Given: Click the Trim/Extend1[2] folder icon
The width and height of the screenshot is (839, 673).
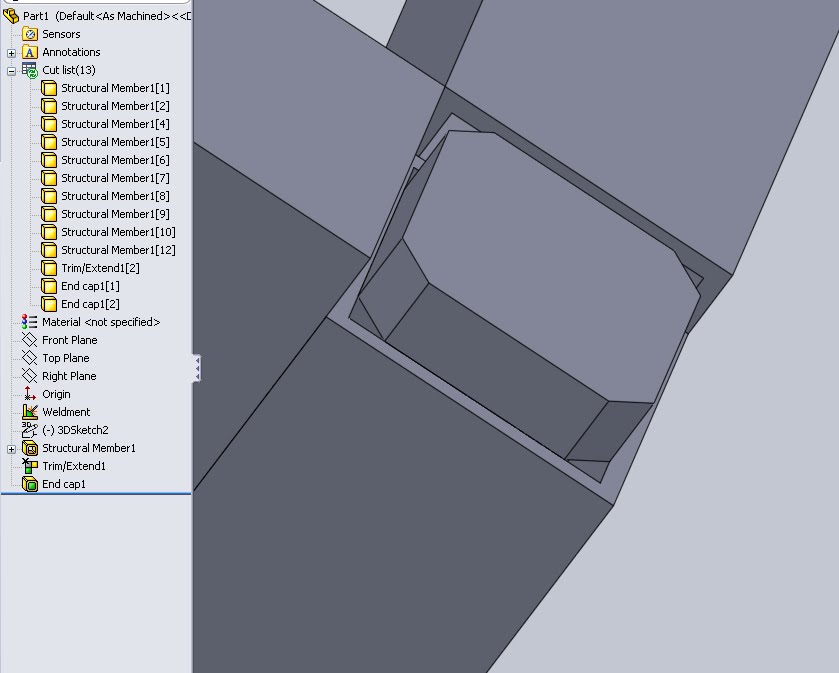Looking at the screenshot, I should click(x=49, y=269).
